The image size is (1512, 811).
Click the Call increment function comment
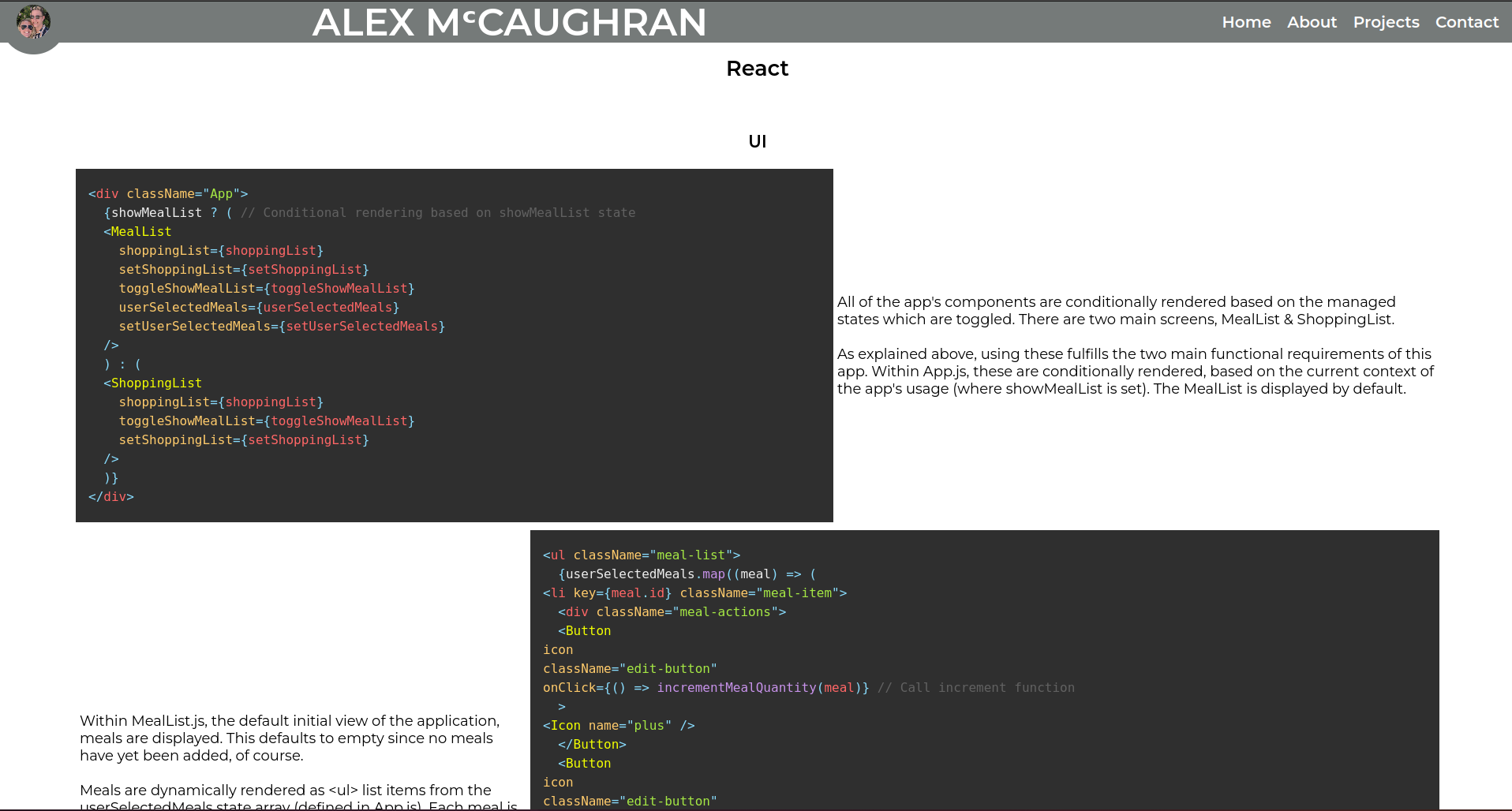(x=975, y=687)
